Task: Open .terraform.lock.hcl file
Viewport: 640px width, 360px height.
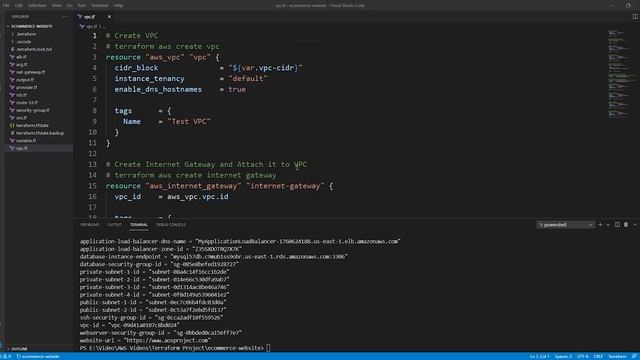Action: click(34, 49)
